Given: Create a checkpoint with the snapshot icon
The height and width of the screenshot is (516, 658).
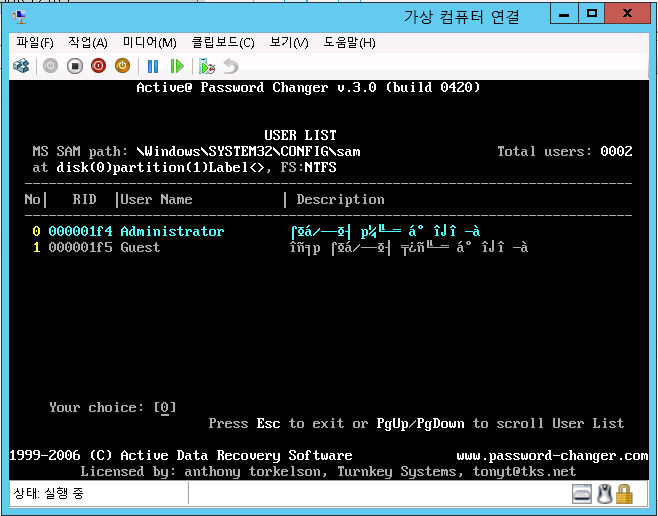Looking at the screenshot, I should 207,66.
